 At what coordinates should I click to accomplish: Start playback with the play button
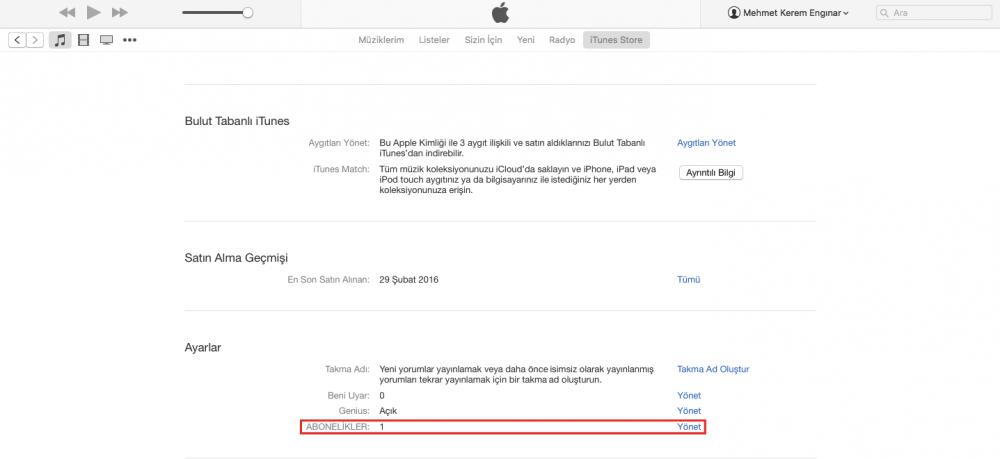coord(94,12)
